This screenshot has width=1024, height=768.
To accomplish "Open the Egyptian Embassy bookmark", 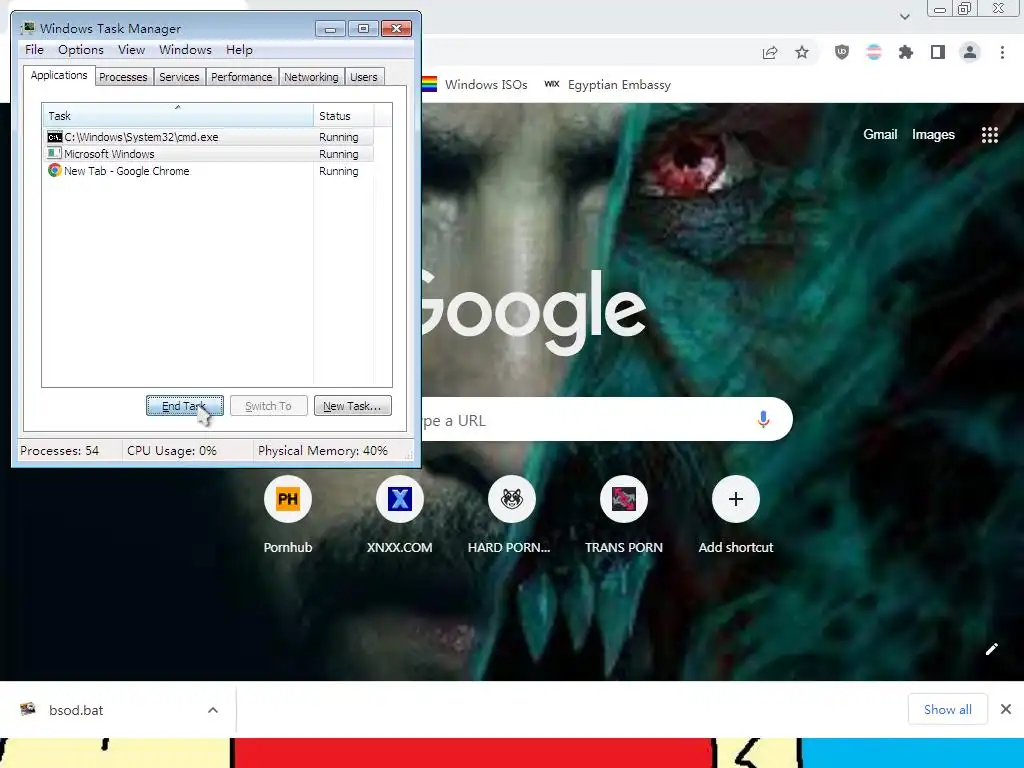I will tap(607, 84).
